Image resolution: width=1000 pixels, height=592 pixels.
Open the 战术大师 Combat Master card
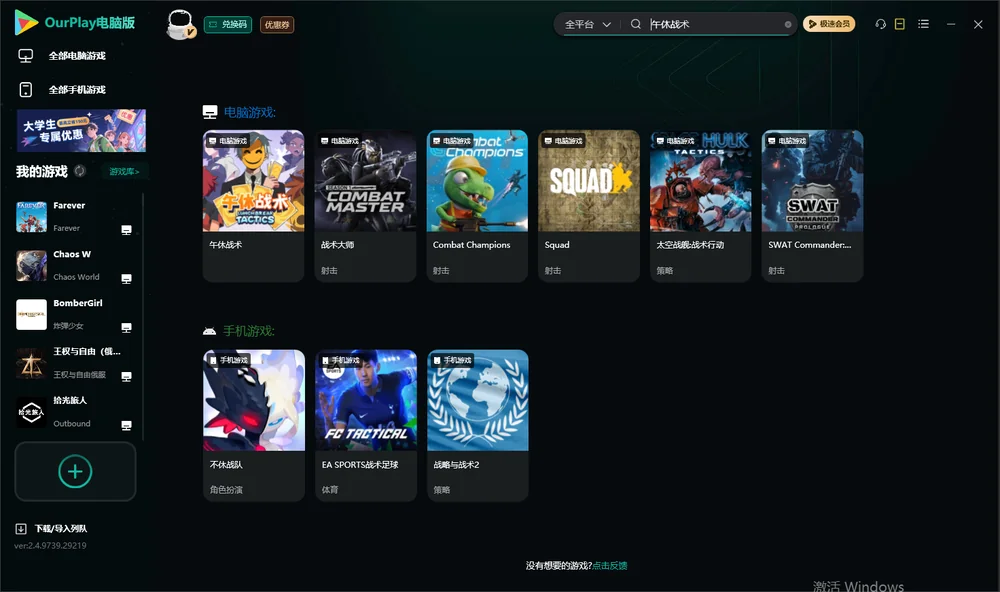click(365, 205)
